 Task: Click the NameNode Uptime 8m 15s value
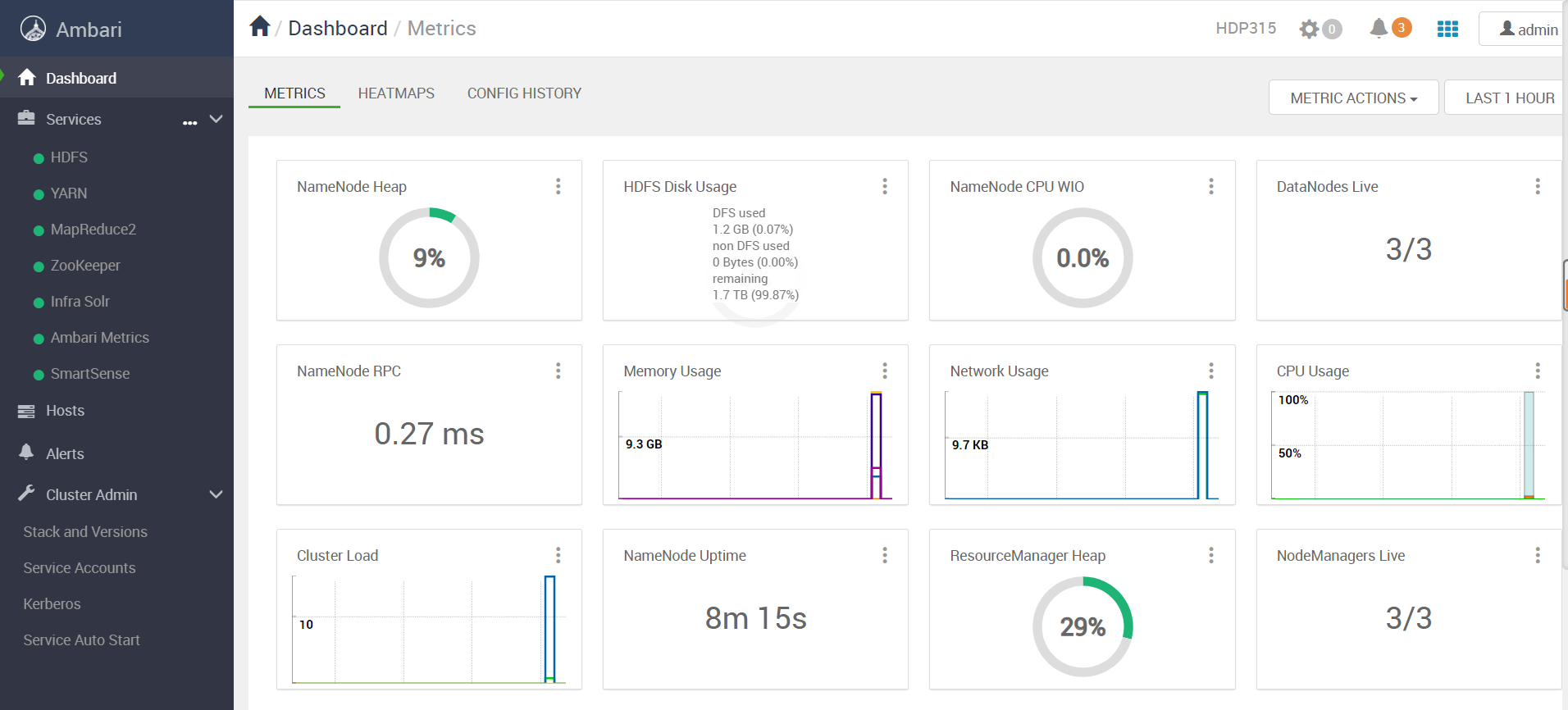[756, 618]
